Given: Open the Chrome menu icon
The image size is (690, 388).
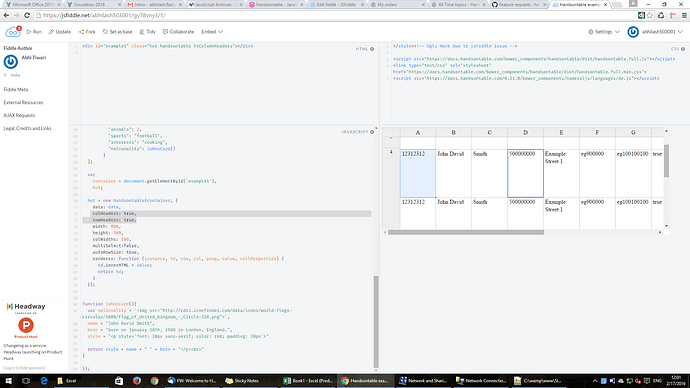Looking at the screenshot, I should pos(684,15).
